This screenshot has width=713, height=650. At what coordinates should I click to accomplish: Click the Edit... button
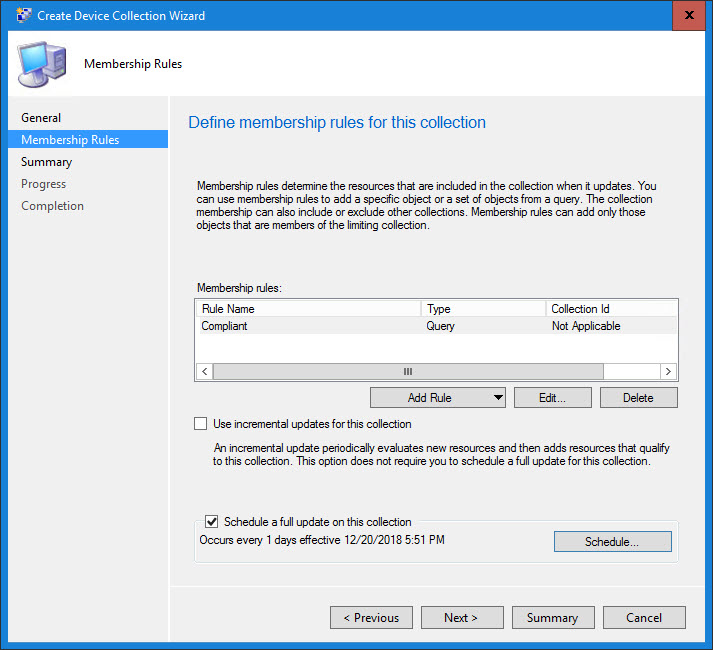(x=552, y=398)
